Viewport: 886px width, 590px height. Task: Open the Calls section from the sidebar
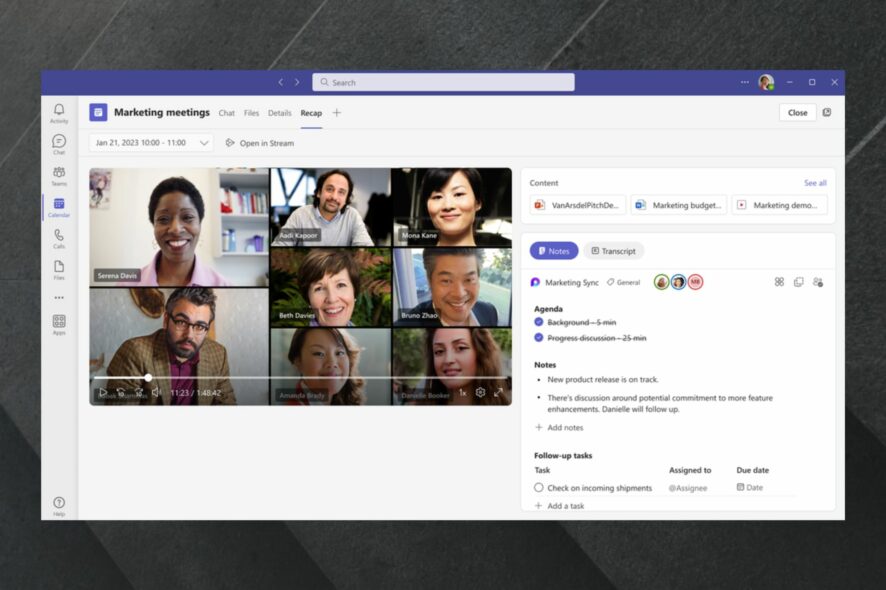click(59, 234)
